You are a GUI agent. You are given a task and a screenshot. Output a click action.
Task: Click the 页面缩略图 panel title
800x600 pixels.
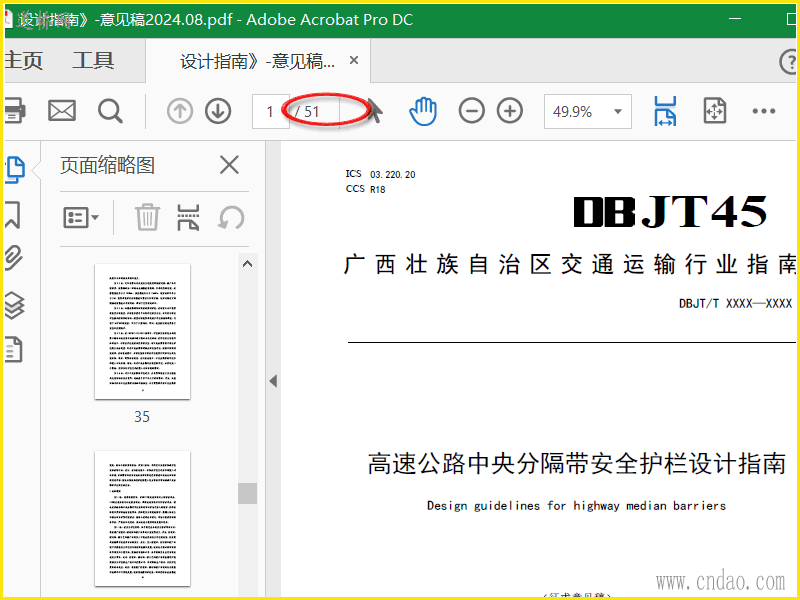pyautogui.click(x=107, y=165)
